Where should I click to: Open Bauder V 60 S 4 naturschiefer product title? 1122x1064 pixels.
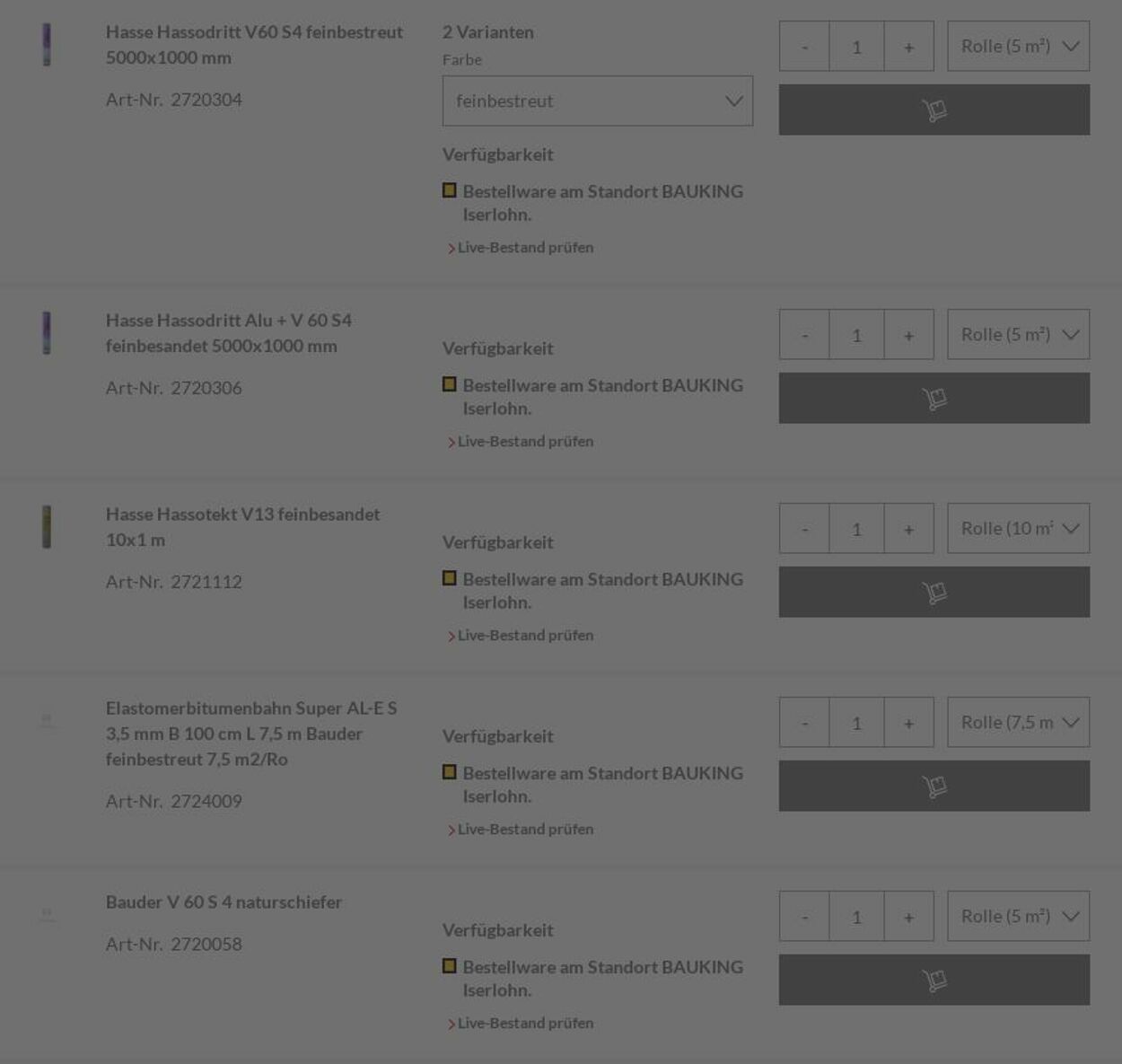click(224, 901)
